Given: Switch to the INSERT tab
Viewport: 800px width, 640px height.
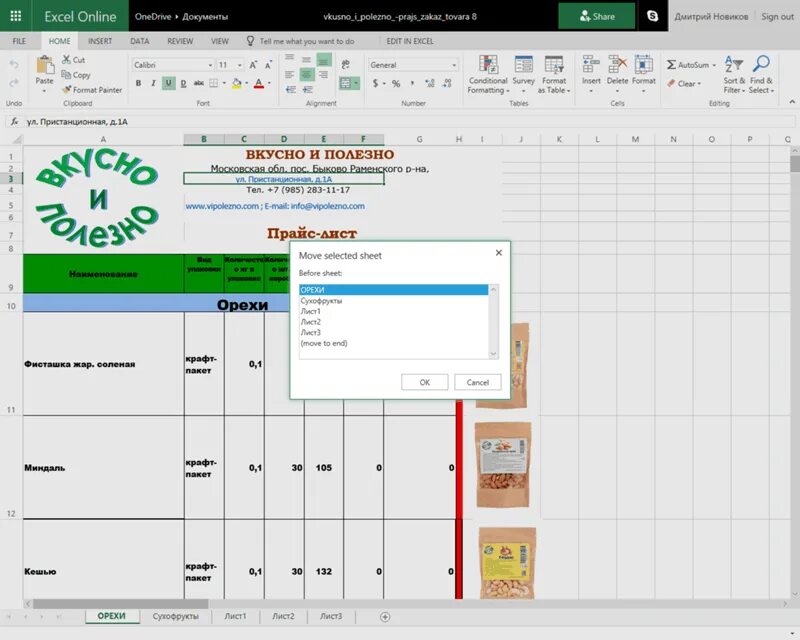Looking at the screenshot, I should pos(99,41).
